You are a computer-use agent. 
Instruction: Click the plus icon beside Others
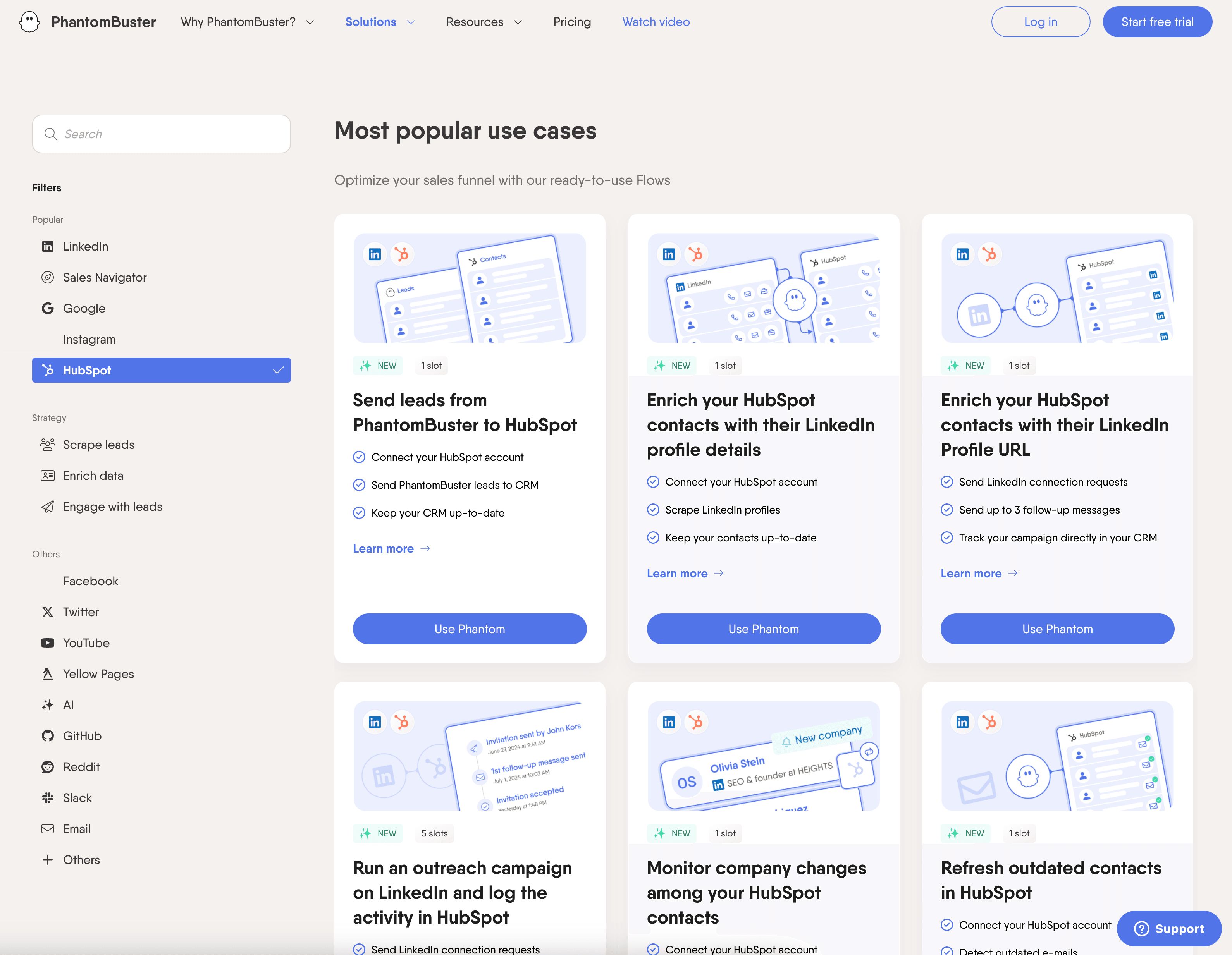click(x=48, y=860)
